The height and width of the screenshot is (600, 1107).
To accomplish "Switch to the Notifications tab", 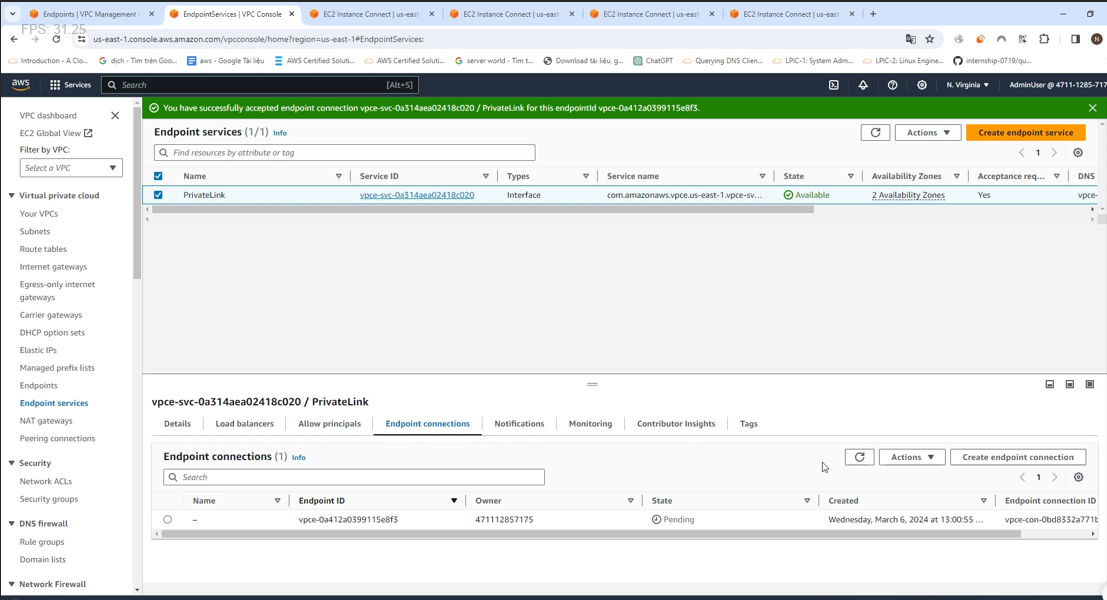I will [x=519, y=424].
